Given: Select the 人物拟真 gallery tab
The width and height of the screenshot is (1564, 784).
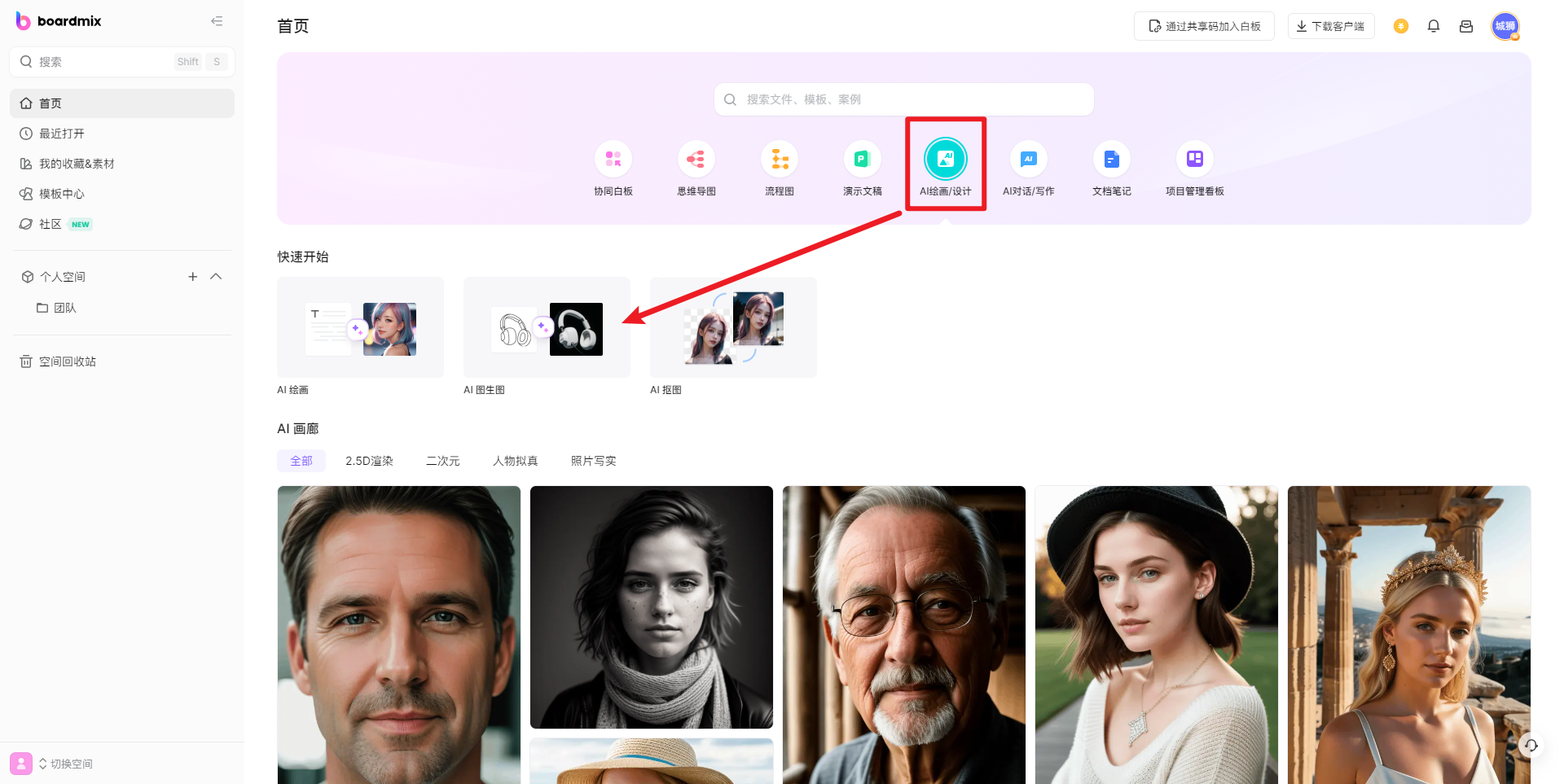Looking at the screenshot, I should pos(516,461).
